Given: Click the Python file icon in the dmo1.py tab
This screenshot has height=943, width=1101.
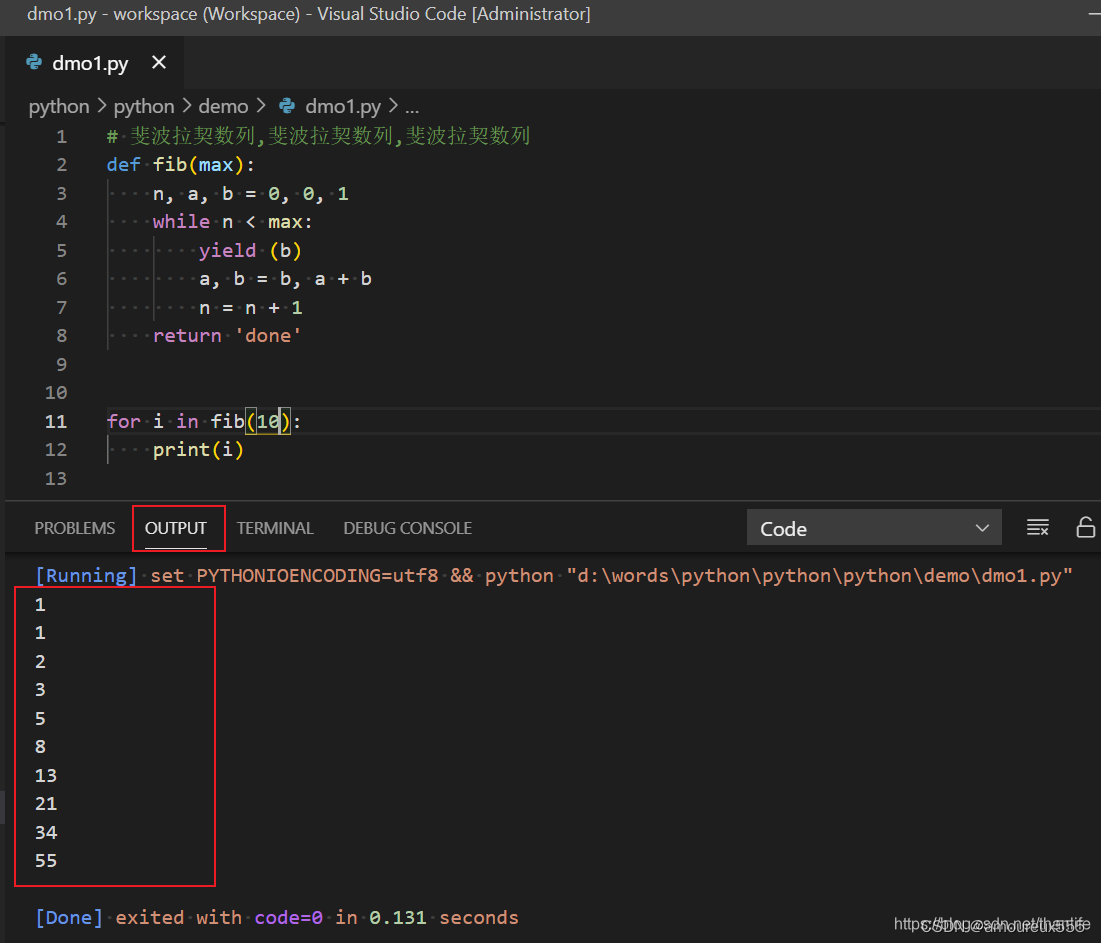Looking at the screenshot, I should click(34, 62).
